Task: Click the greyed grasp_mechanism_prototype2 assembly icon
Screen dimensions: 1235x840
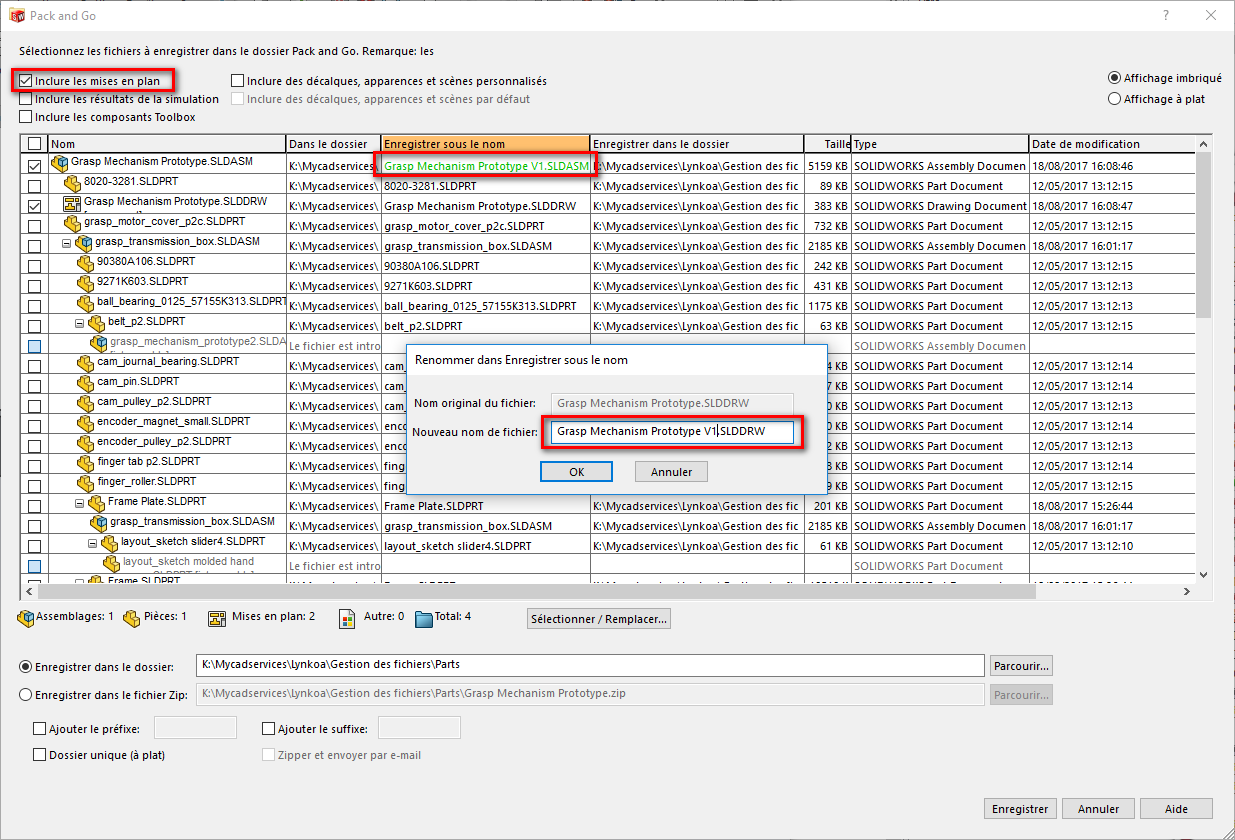Action: tap(99, 343)
